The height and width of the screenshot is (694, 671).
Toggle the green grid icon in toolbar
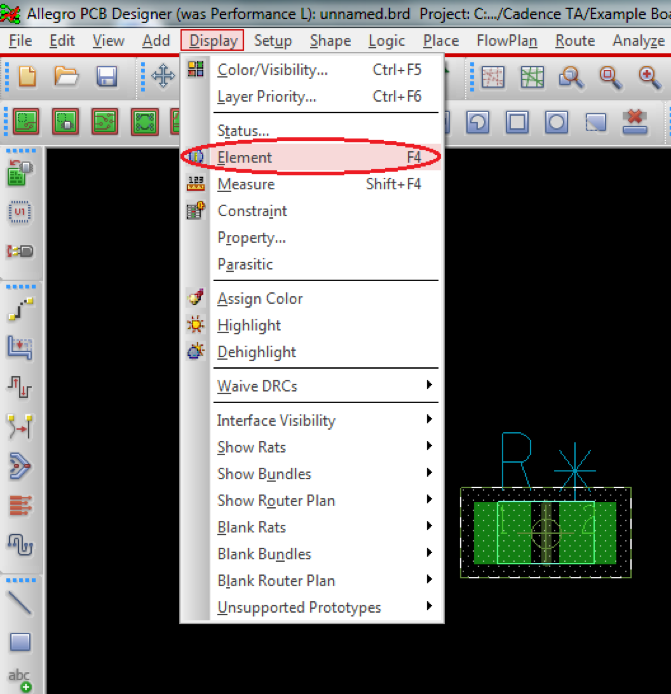(532, 77)
